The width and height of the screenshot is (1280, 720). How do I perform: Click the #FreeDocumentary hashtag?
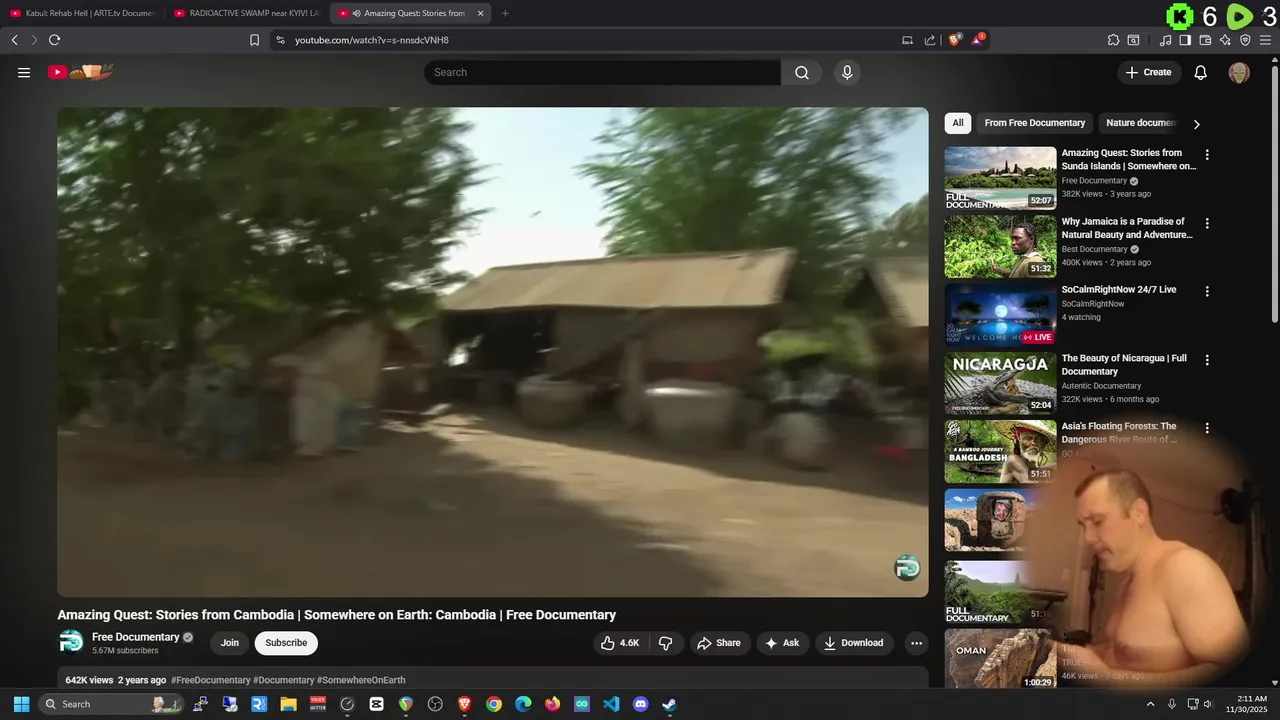[211, 680]
